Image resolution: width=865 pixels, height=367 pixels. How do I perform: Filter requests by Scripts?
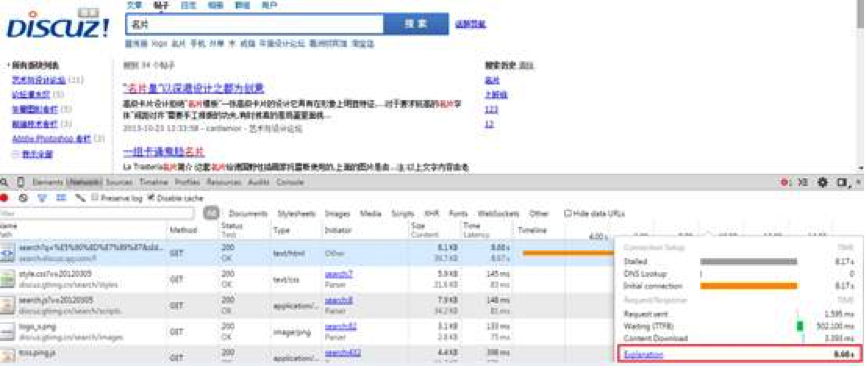click(x=403, y=214)
